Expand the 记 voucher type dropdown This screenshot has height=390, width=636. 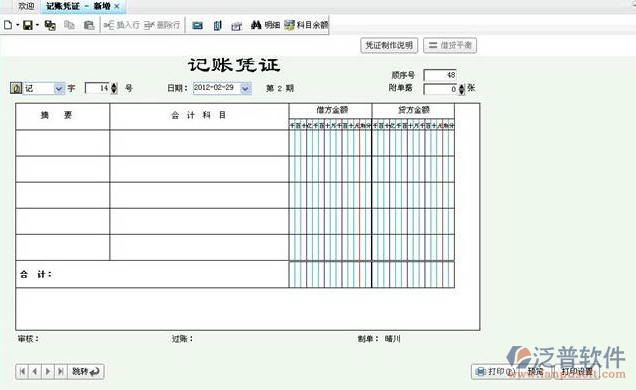click(59, 88)
